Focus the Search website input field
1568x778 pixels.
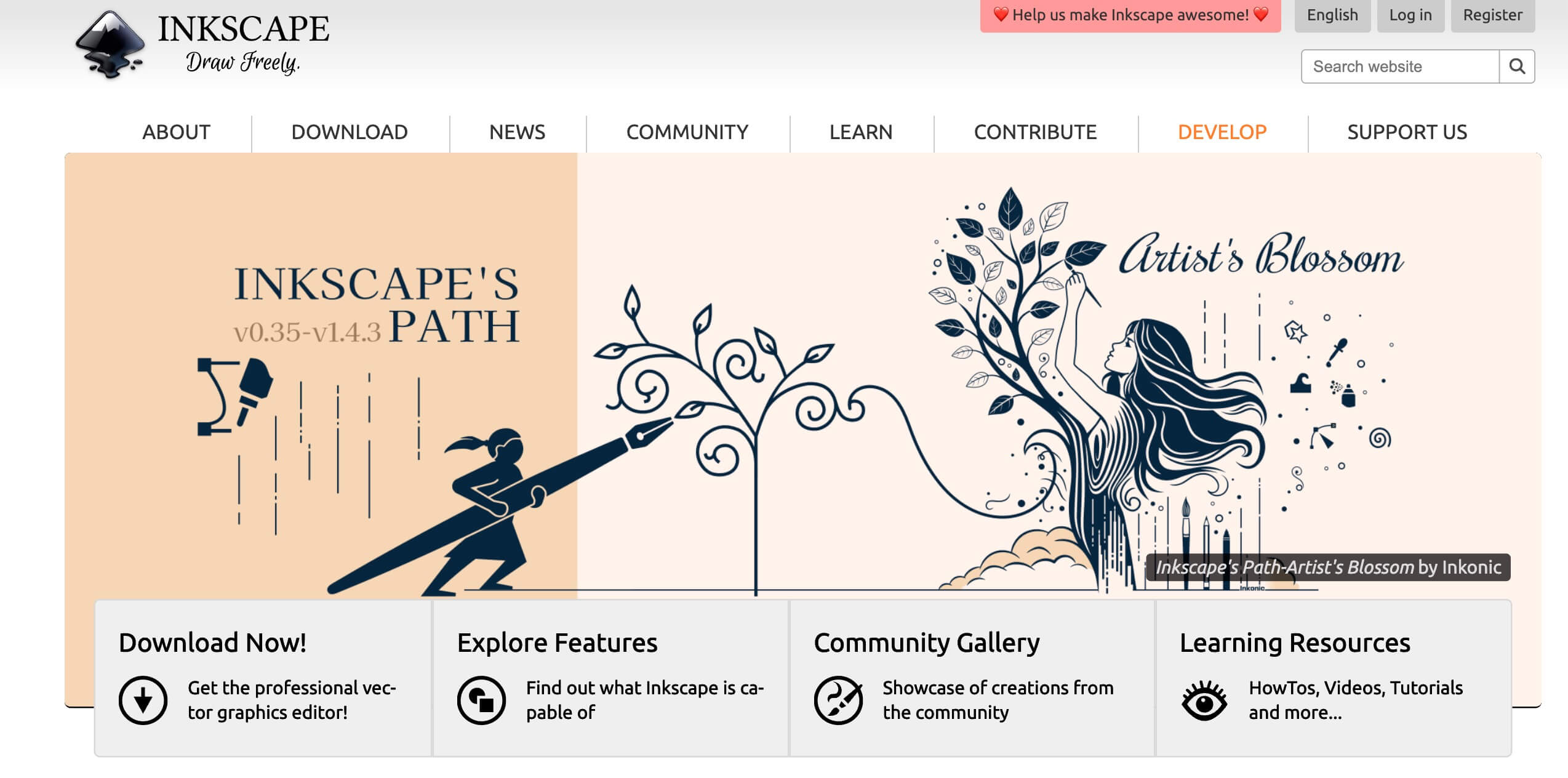1399,66
